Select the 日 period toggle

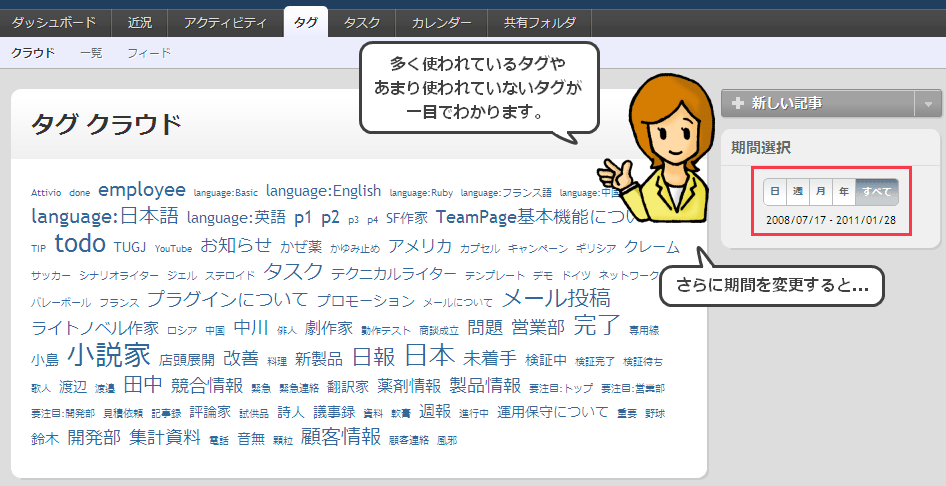(774, 191)
